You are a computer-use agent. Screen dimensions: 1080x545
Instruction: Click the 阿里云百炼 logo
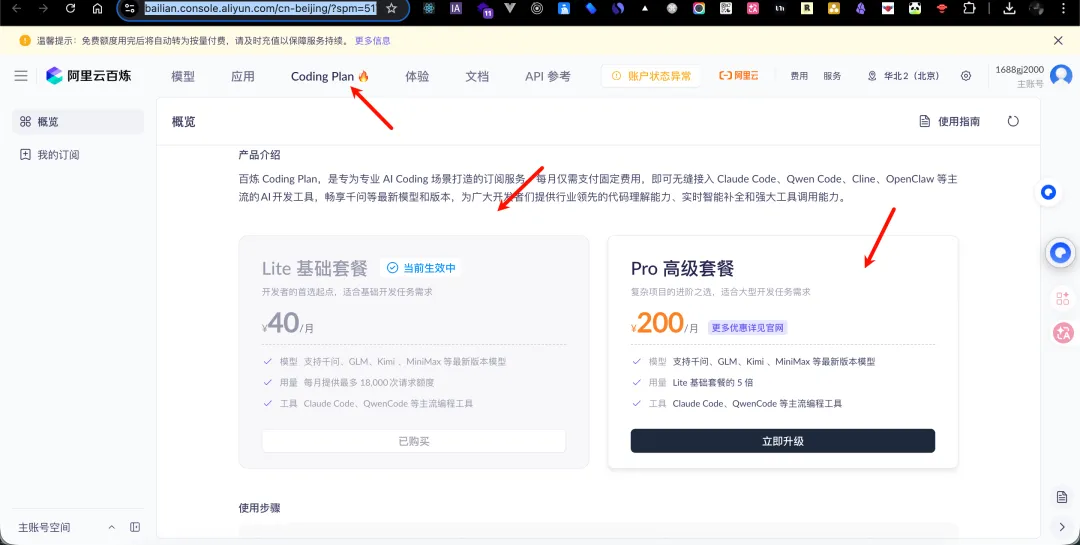tap(88, 76)
